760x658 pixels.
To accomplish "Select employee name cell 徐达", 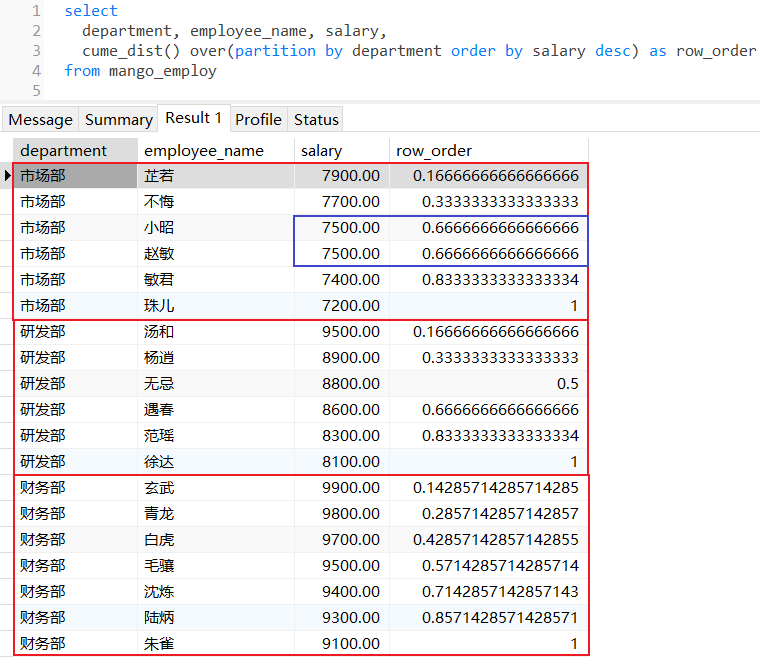I will click(216, 462).
